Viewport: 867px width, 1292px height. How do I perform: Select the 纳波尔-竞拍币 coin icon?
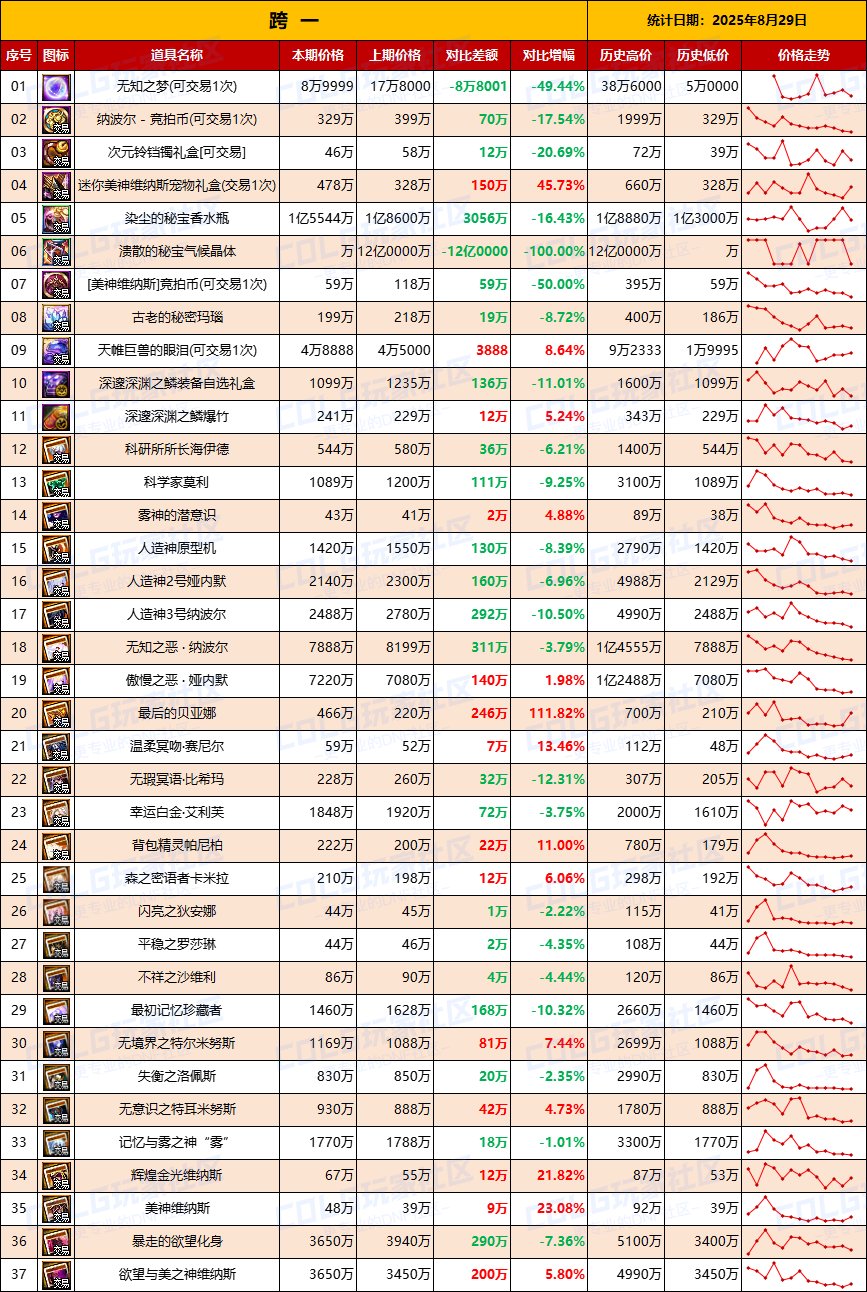coord(54,121)
